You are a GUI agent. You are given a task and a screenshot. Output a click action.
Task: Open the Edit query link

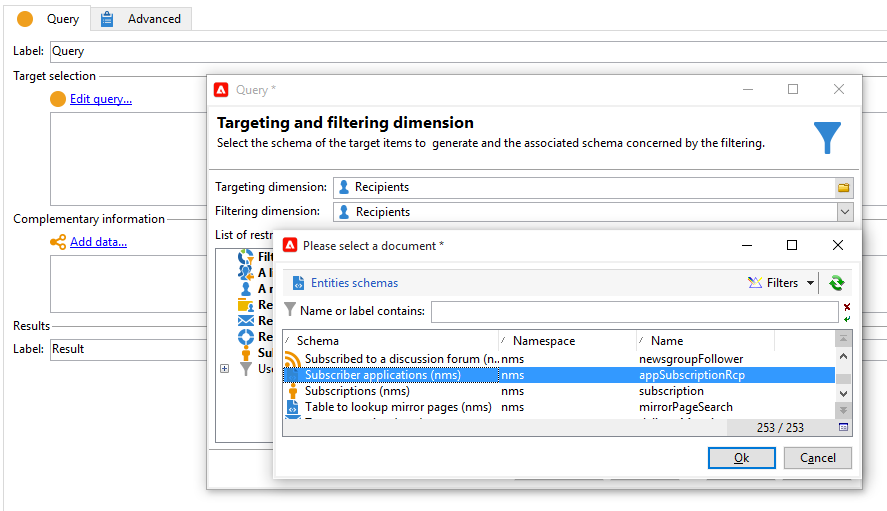[x=101, y=99]
